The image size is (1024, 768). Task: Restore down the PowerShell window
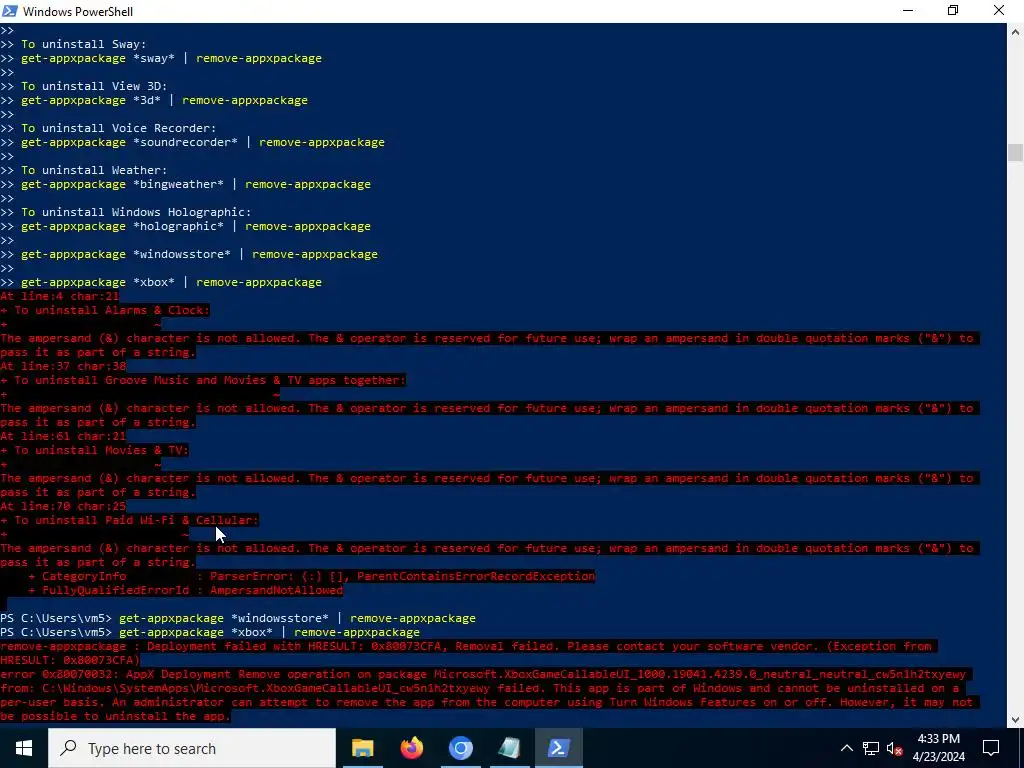click(953, 11)
